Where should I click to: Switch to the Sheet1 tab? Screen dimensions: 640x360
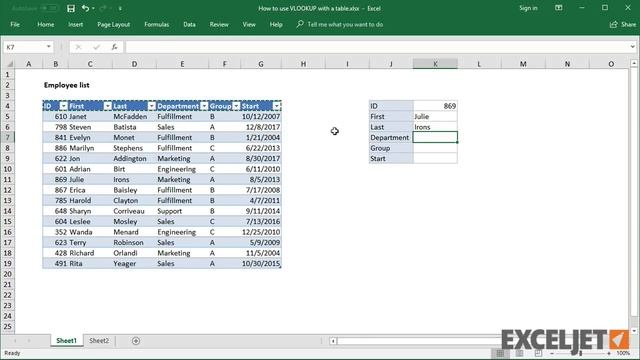(x=67, y=340)
